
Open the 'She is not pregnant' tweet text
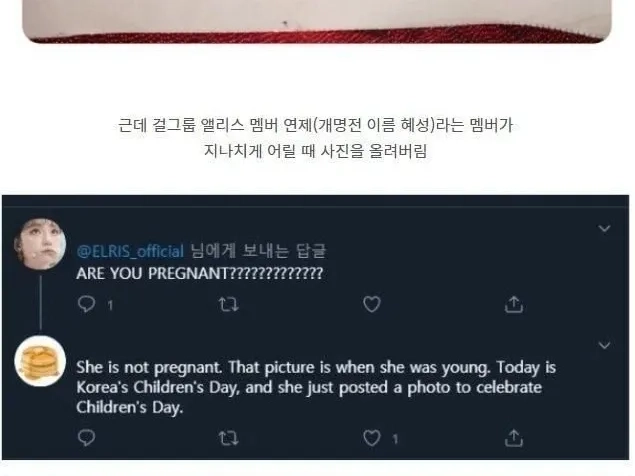pos(316,387)
